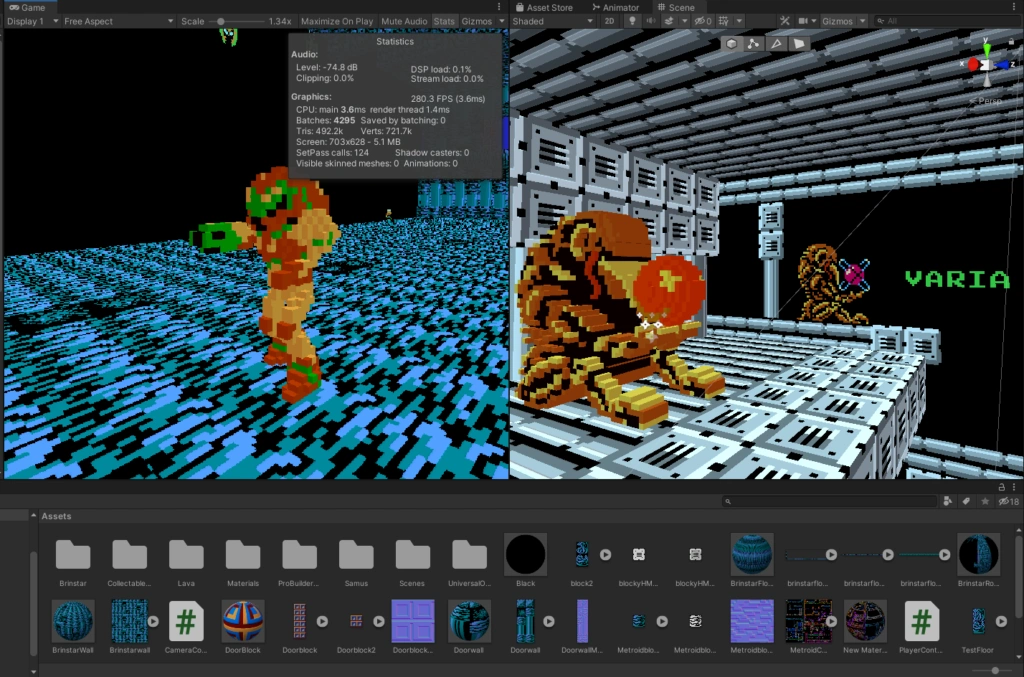Viewport: 1024px width, 677px height.
Task: Switch to the Animator tab
Action: pyautogui.click(x=615, y=7)
